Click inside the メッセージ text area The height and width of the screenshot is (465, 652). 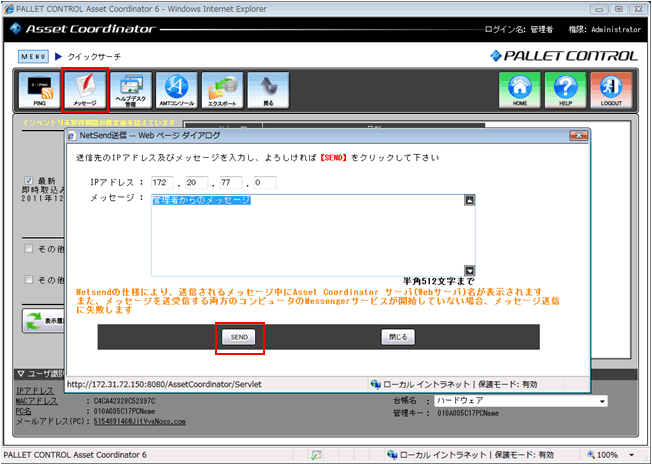pos(308,235)
